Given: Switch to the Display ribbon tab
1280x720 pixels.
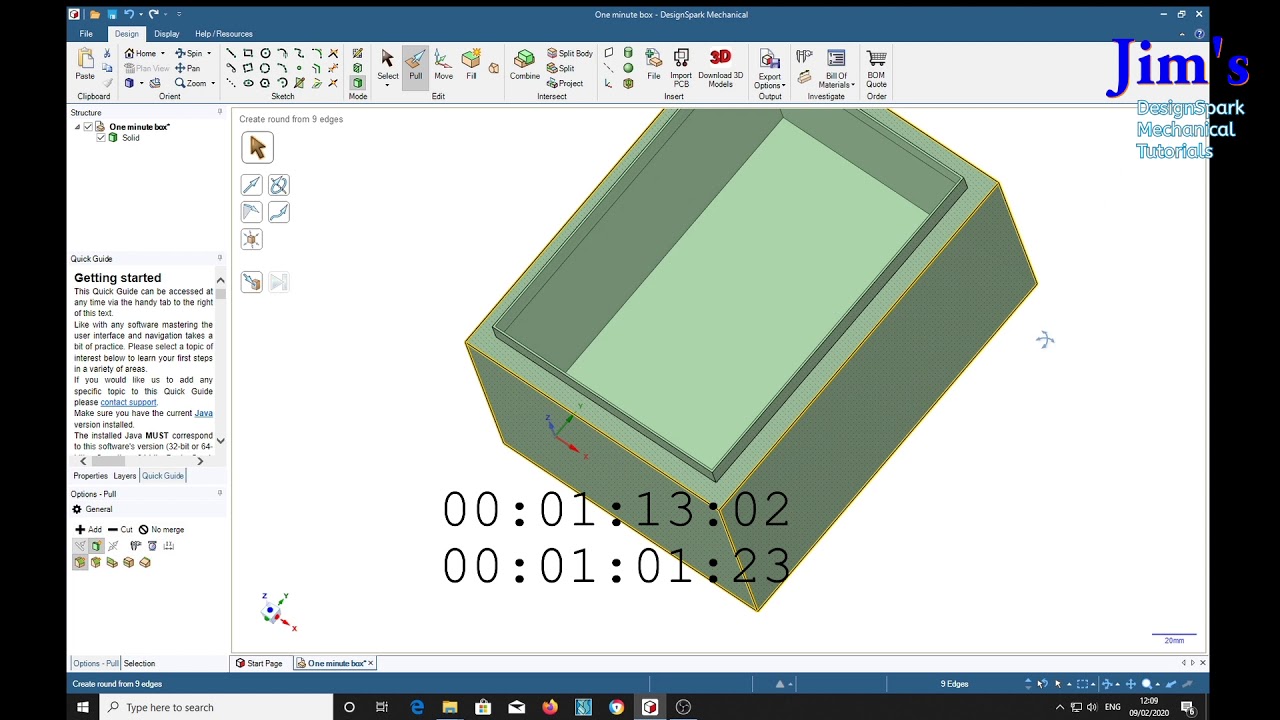Looking at the screenshot, I should tap(167, 34).
